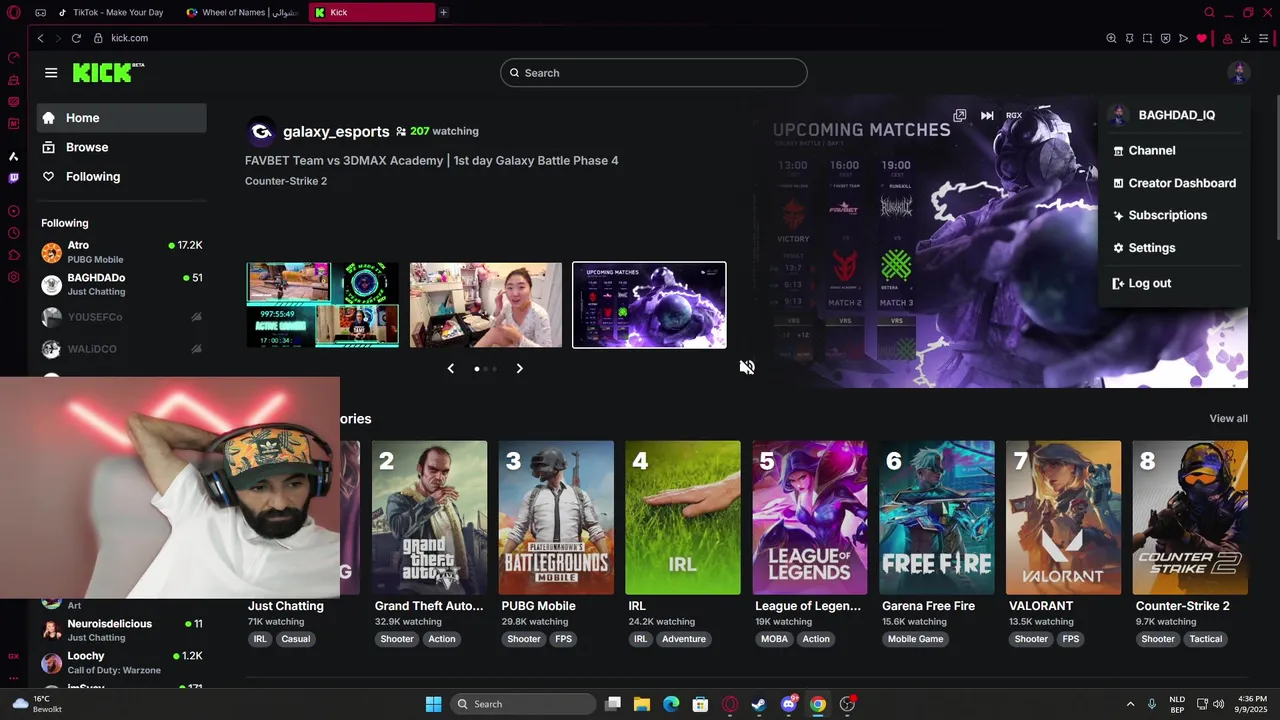Open Windows Start menu
1280x720 pixels.
(x=433, y=704)
